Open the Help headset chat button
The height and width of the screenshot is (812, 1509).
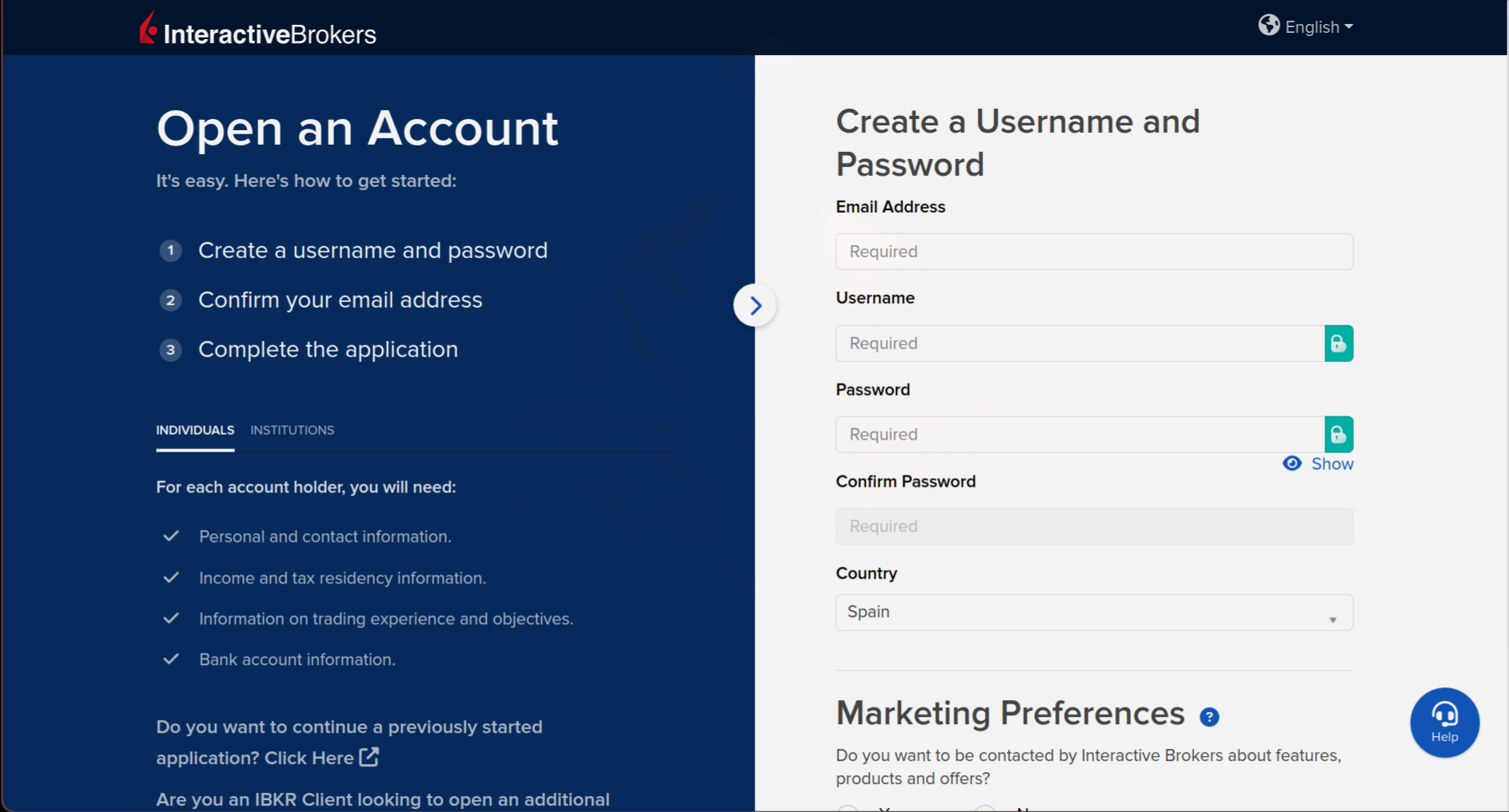coord(1443,722)
